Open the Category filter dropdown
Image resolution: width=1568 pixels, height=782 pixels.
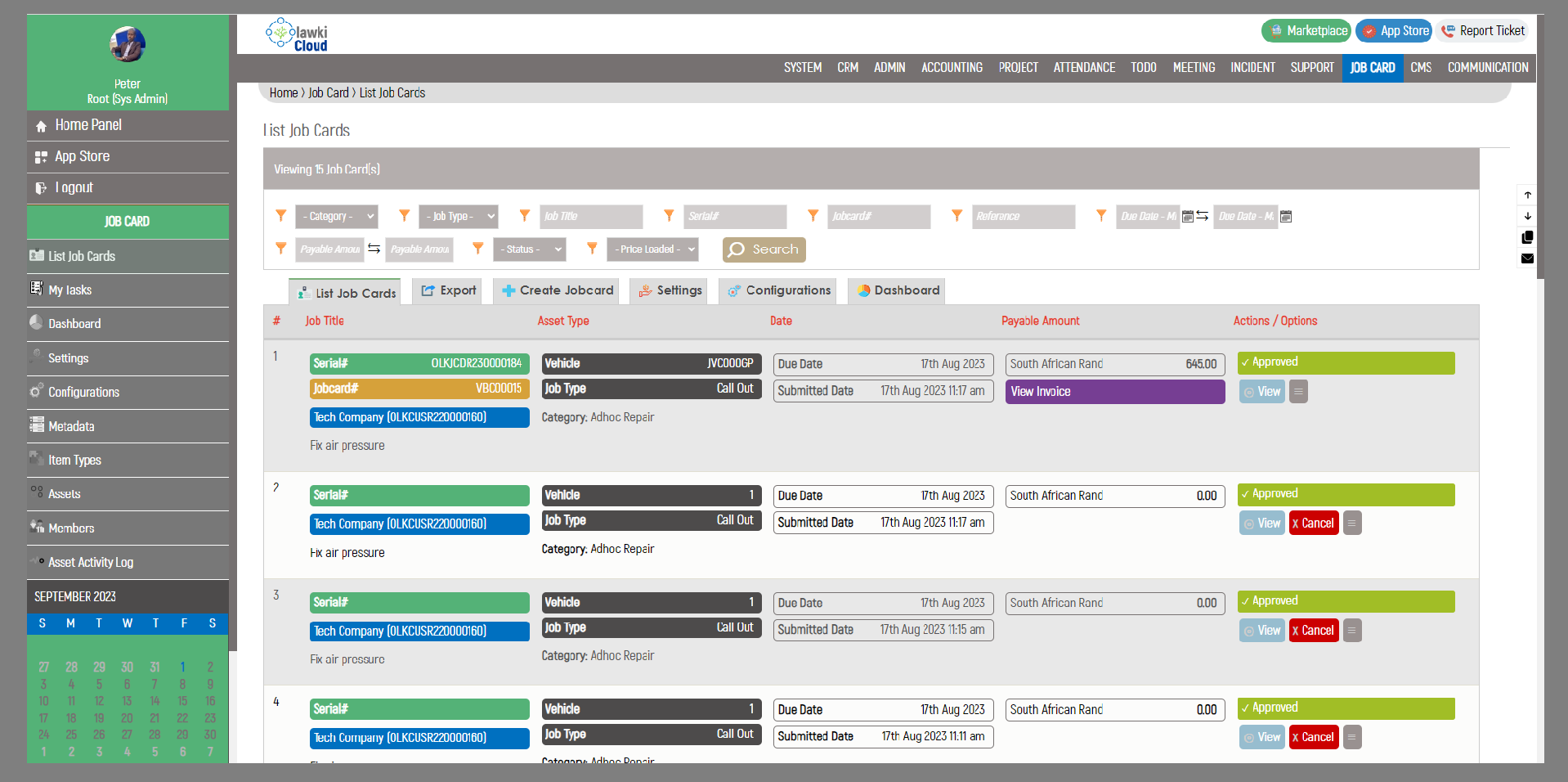[x=337, y=217]
